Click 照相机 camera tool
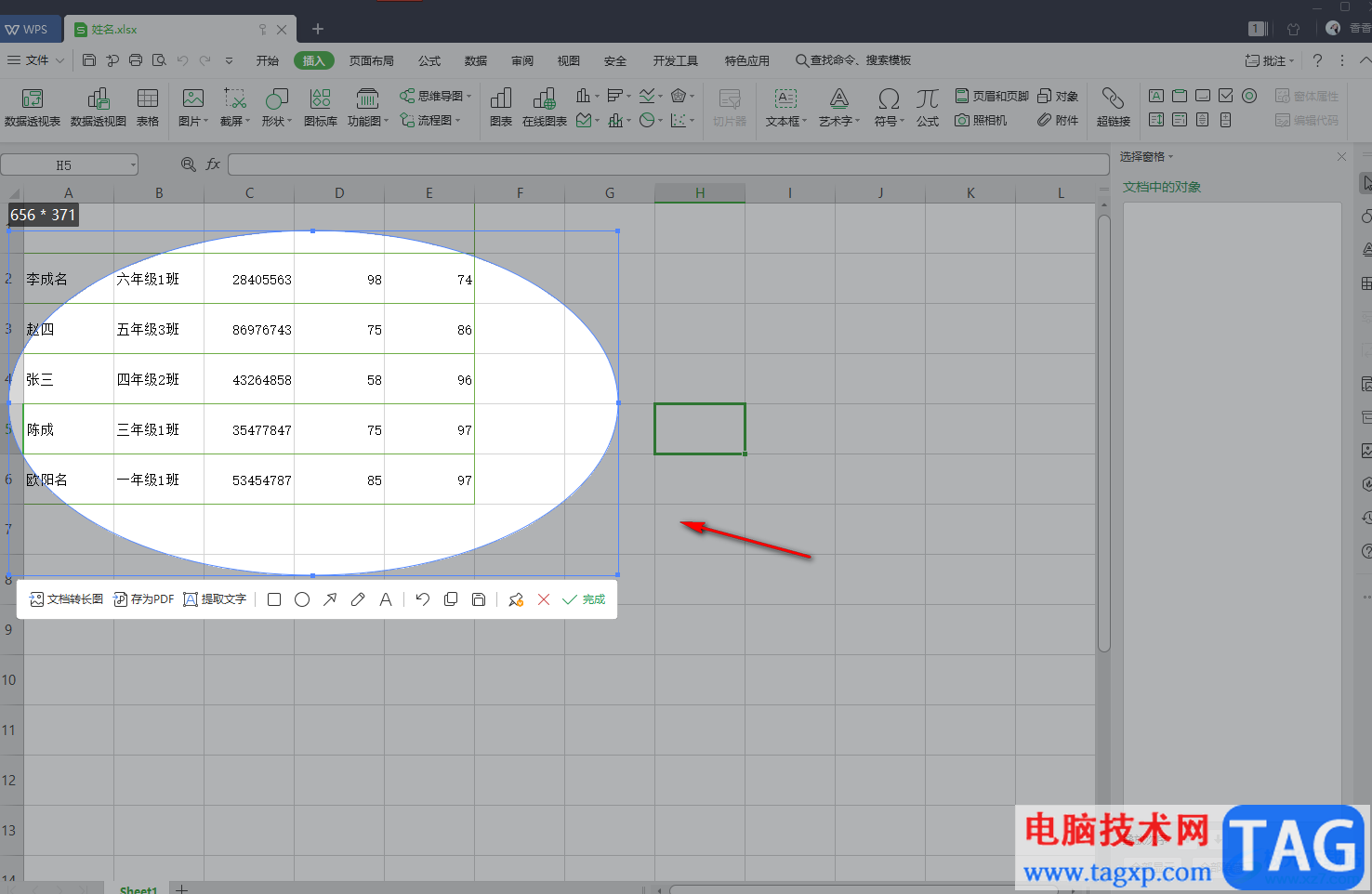The width and height of the screenshot is (1372, 894). coord(981,120)
